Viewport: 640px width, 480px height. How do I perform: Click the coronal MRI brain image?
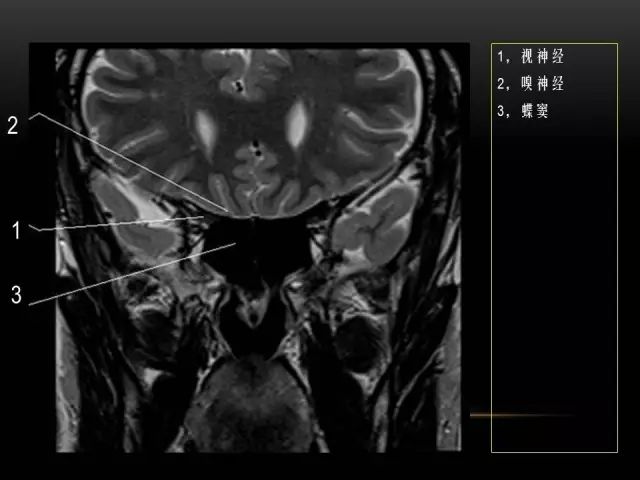[258, 250]
